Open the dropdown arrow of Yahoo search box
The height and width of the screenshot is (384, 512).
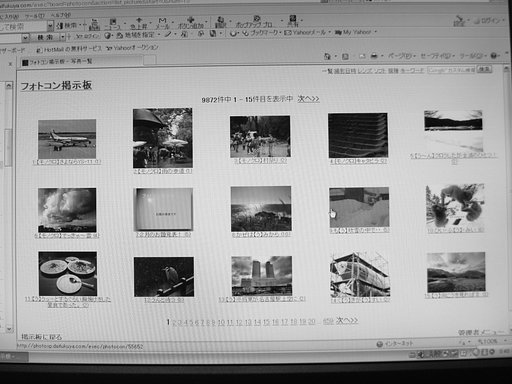[25, 38]
